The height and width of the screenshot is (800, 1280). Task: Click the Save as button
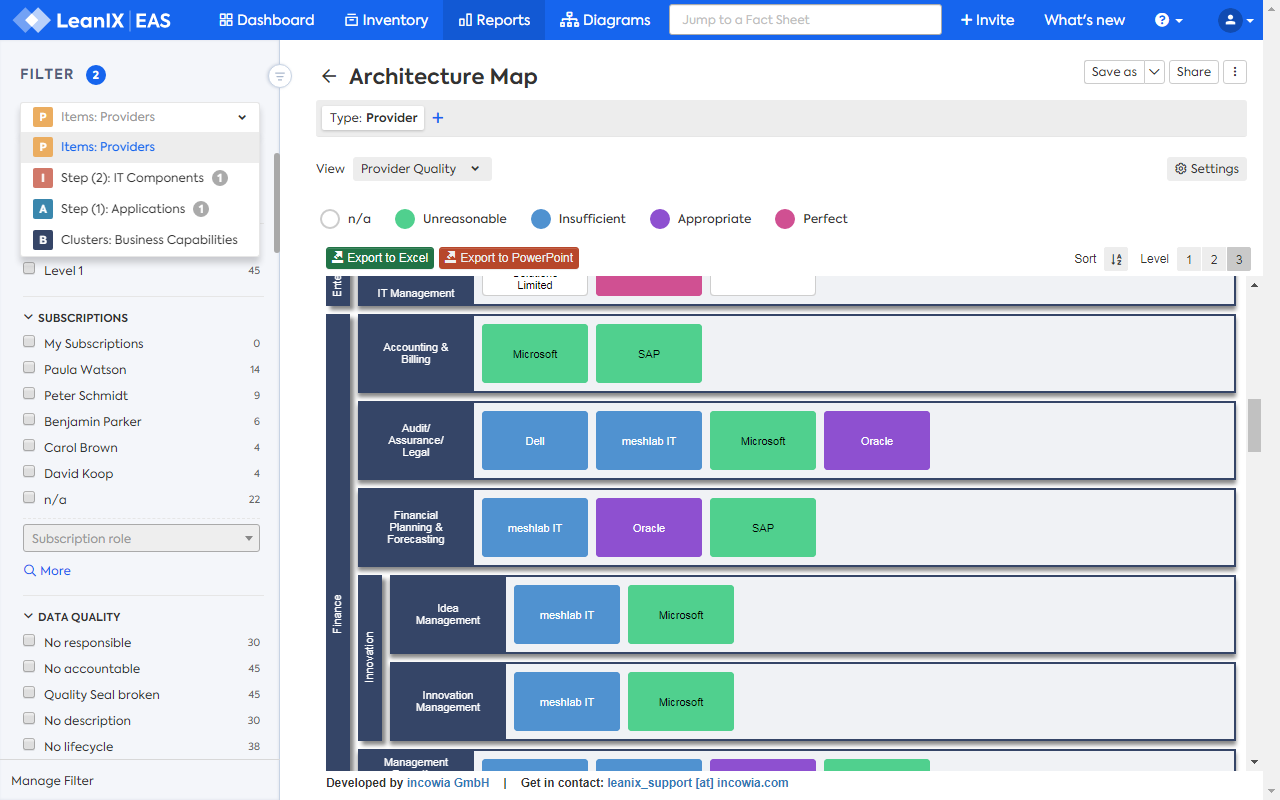click(x=1114, y=72)
